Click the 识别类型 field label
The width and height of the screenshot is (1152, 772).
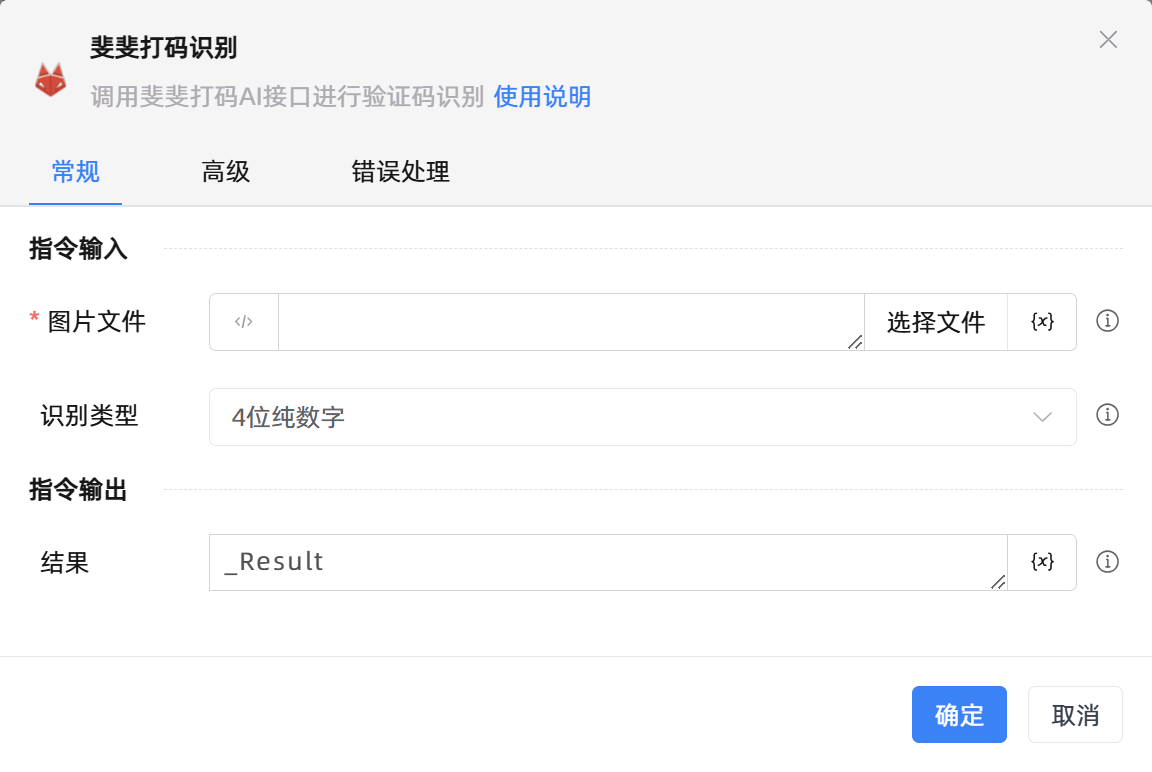(x=89, y=416)
